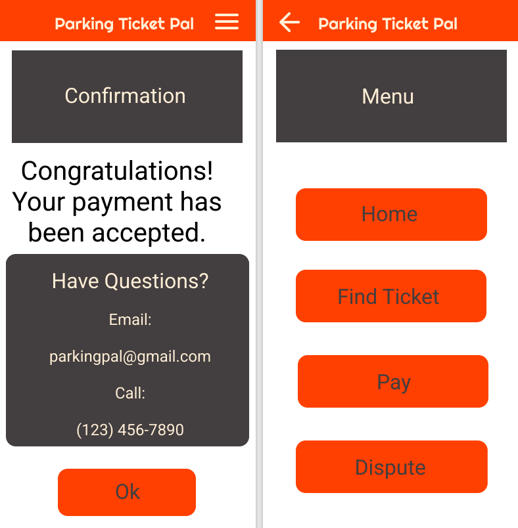Click the Confirmation header banner
518x528 pixels.
(127, 97)
